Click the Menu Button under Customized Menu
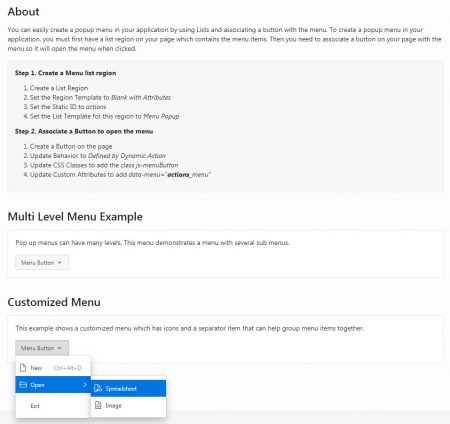Image resolution: width=450 pixels, height=424 pixels. [x=42, y=348]
